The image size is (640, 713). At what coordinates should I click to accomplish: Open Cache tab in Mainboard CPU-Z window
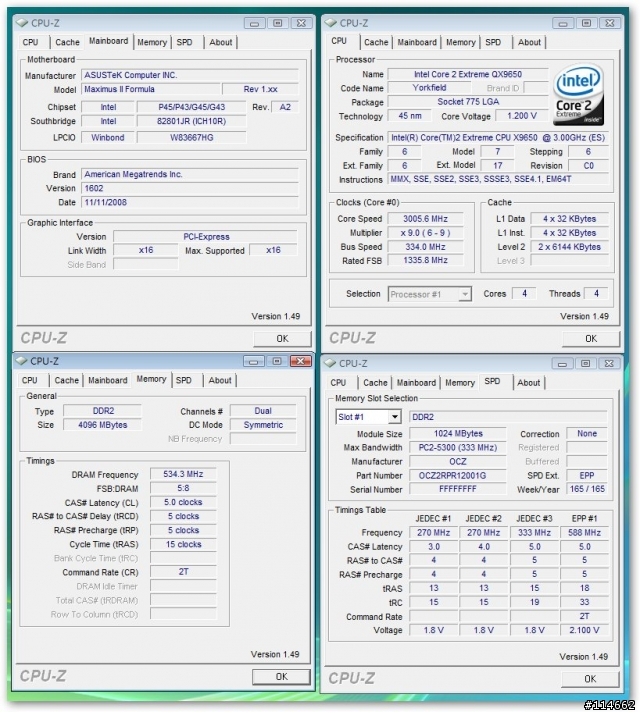click(x=67, y=42)
